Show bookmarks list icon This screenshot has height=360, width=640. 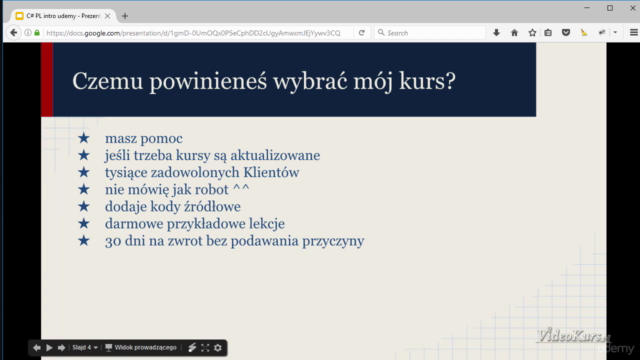coord(548,33)
